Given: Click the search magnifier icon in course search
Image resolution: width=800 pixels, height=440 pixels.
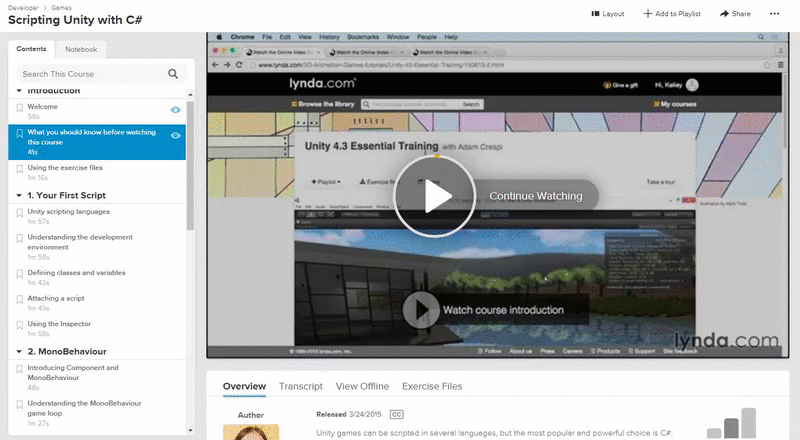Looking at the screenshot, I should coord(173,74).
